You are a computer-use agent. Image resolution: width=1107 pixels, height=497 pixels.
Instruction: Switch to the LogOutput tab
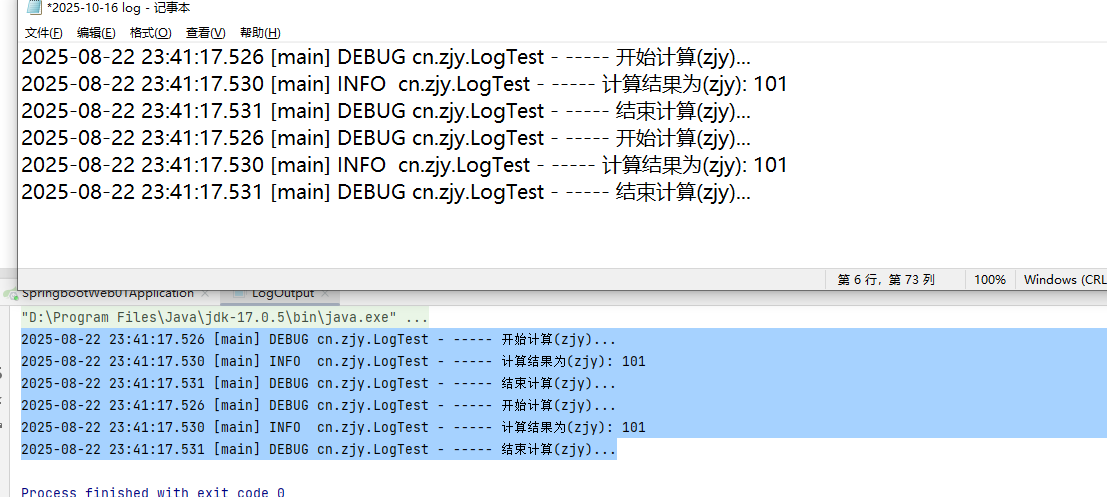click(282, 294)
